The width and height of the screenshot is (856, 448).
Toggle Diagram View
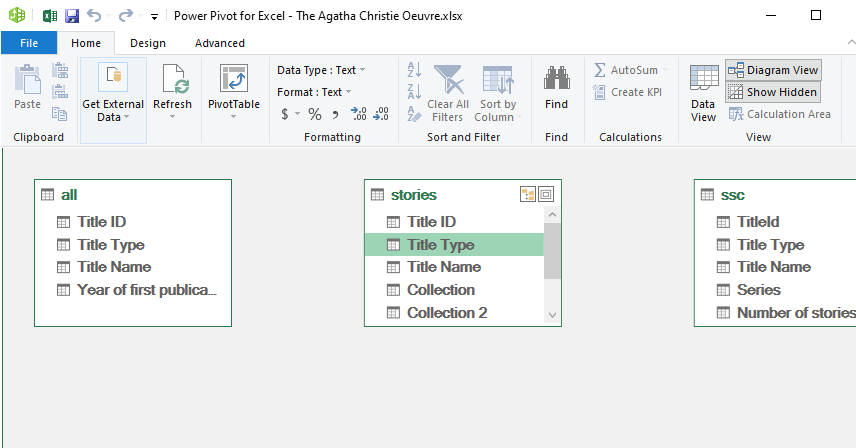[774, 70]
